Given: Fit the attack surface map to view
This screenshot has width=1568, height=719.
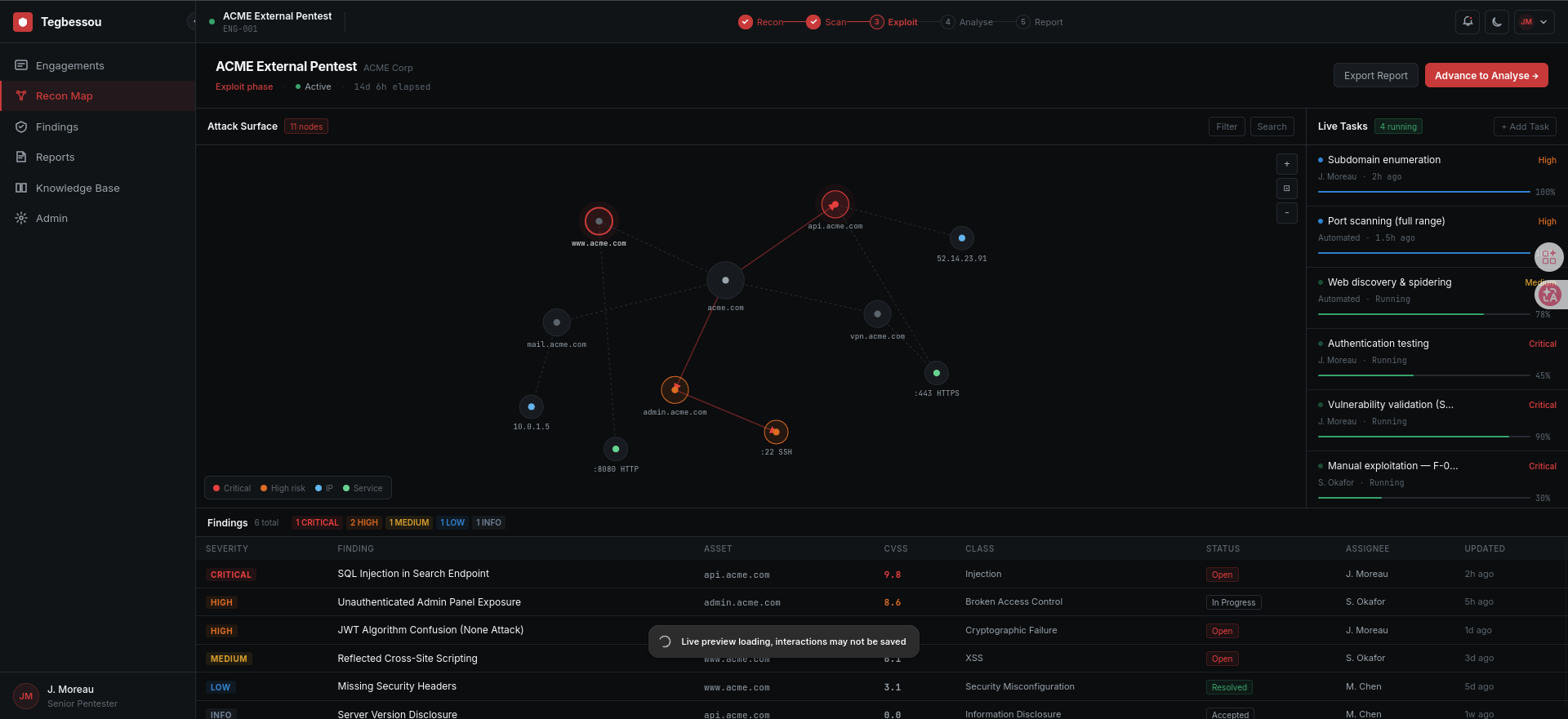Looking at the screenshot, I should pyautogui.click(x=1287, y=189).
